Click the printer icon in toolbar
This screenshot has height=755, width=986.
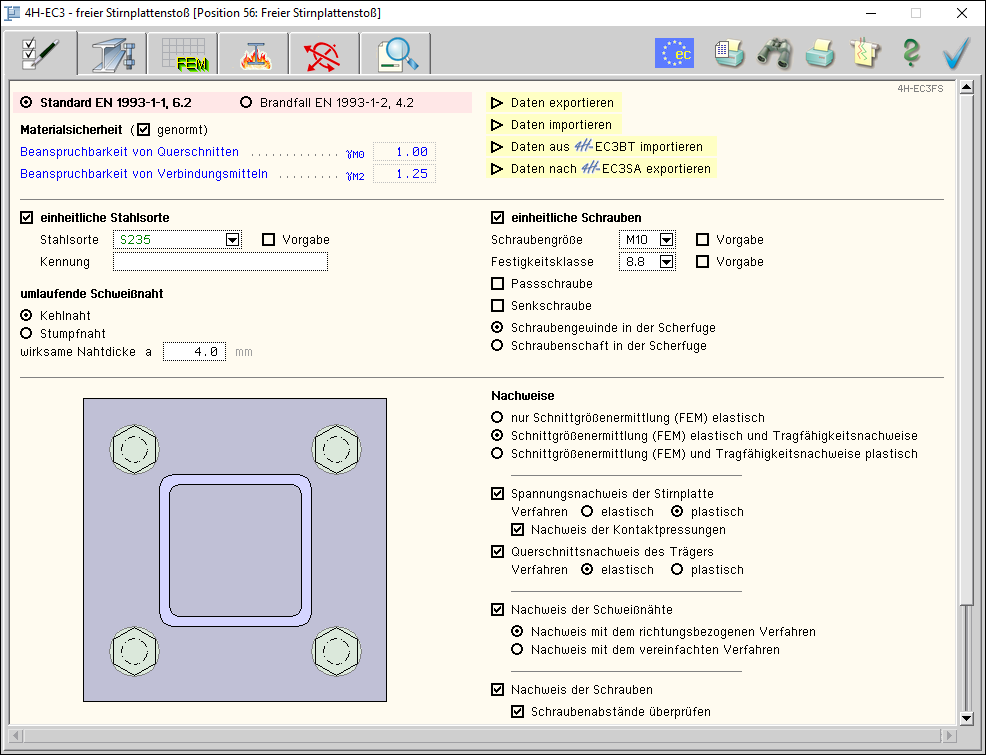coord(820,53)
